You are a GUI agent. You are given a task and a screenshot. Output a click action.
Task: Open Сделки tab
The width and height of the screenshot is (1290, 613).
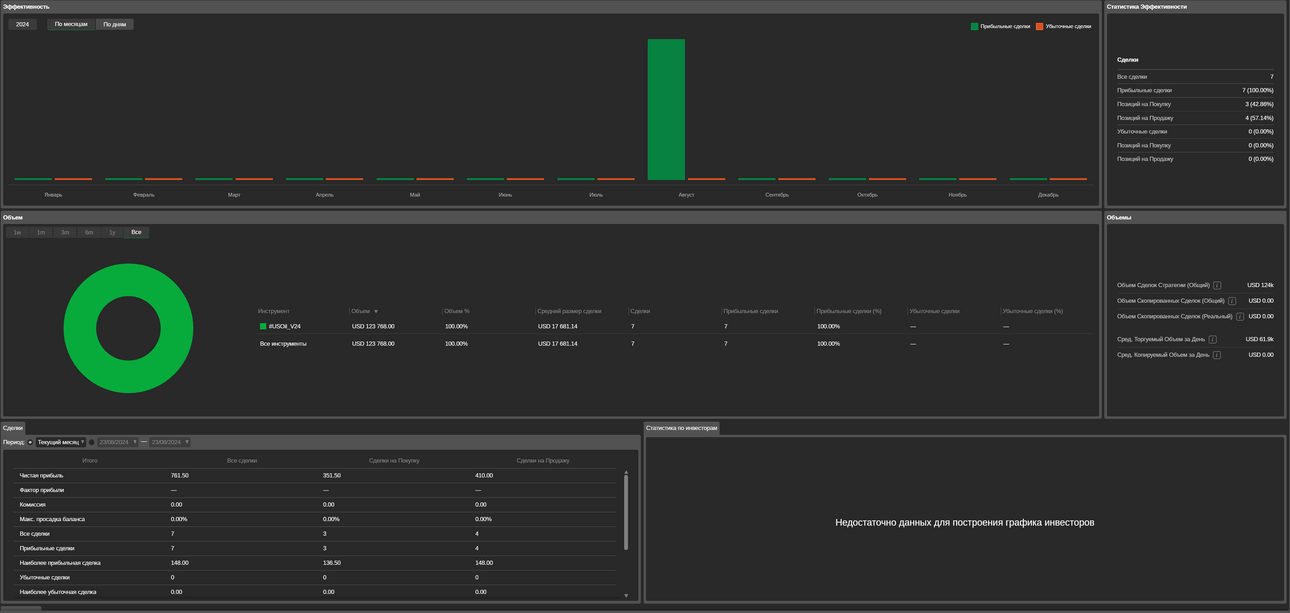pyautogui.click(x=13, y=428)
